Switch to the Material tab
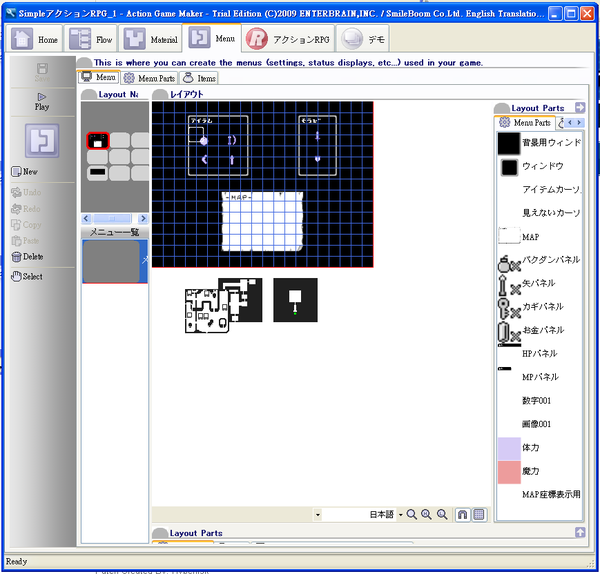This screenshot has width=600, height=574. [x=150, y=39]
